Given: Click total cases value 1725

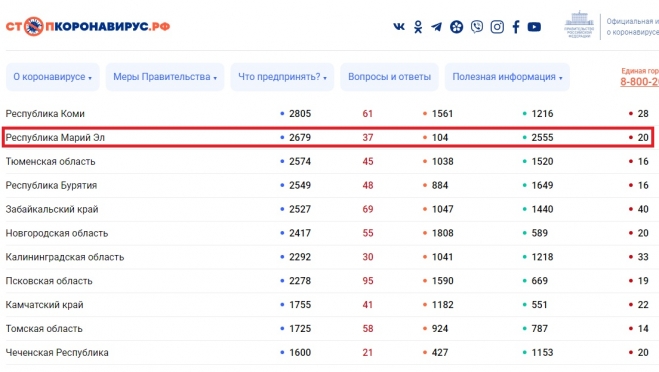Looking at the screenshot, I should (x=300, y=329).
